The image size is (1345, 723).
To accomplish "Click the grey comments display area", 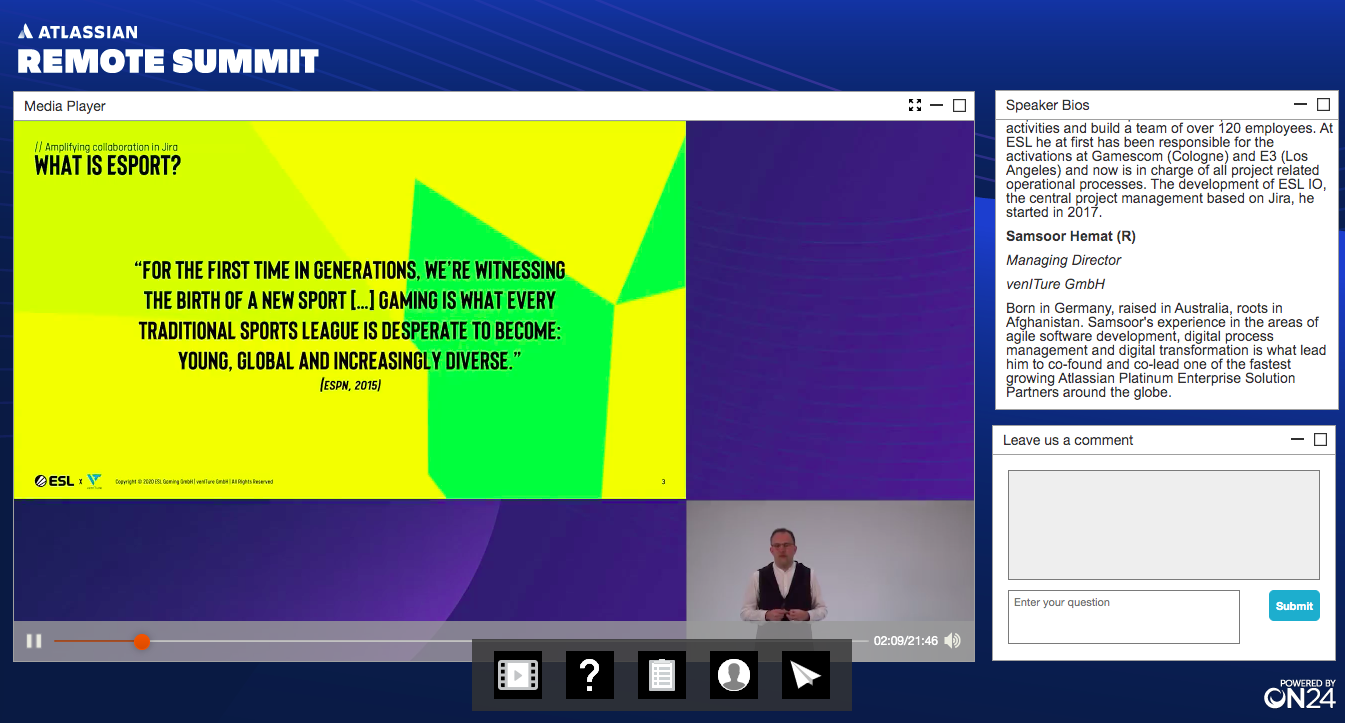I will point(1164,525).
